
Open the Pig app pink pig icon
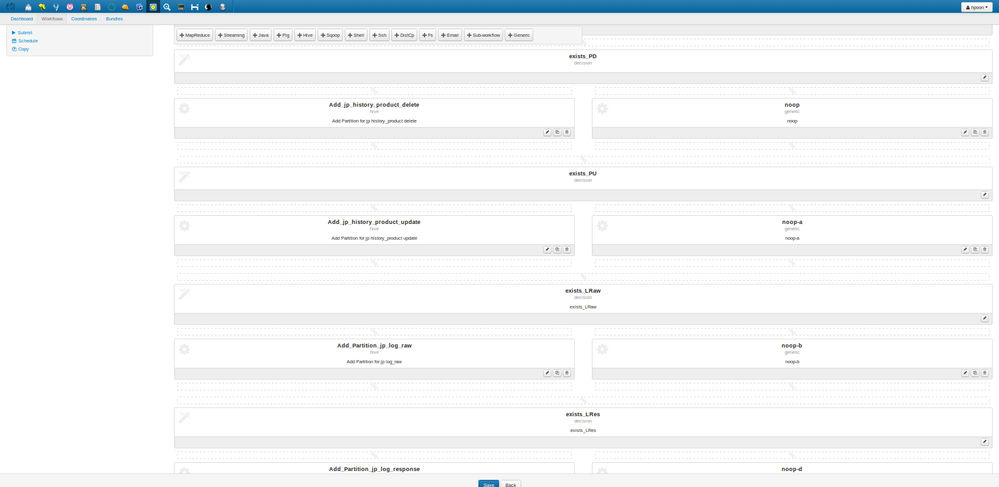pos(69,7)
